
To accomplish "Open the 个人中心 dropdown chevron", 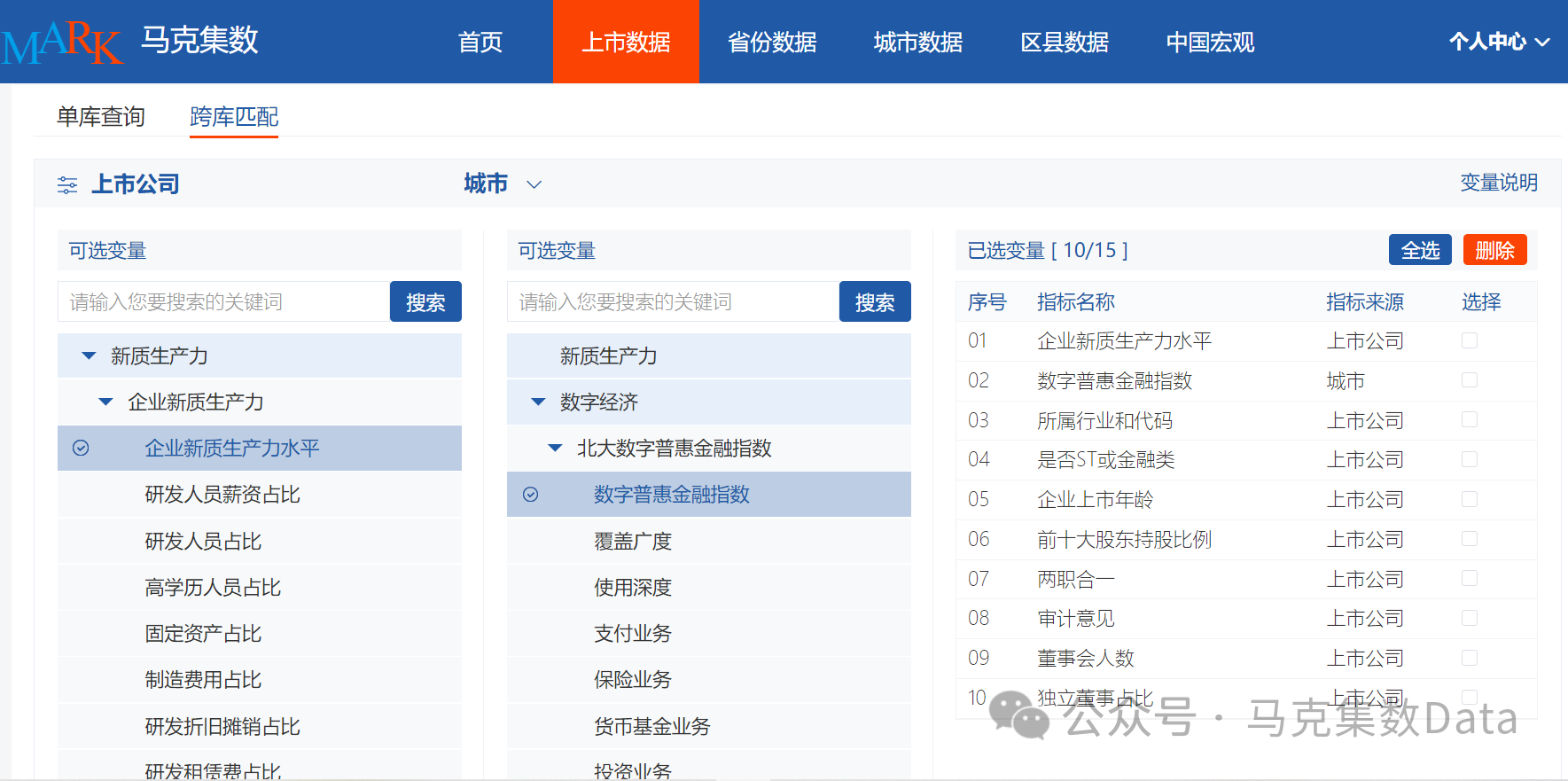I will point(1542,42).
